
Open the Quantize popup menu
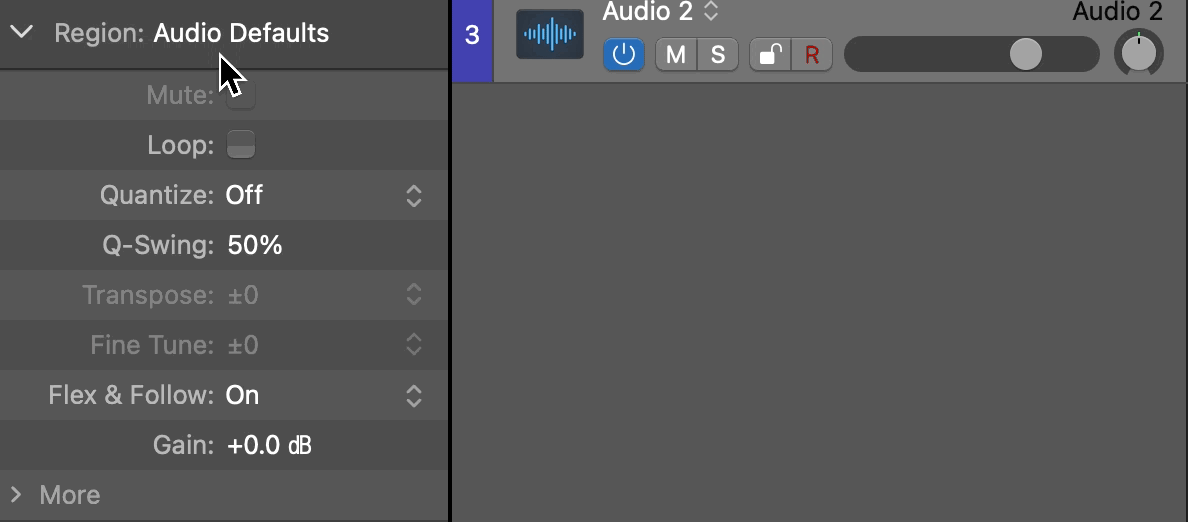point(414,195)
